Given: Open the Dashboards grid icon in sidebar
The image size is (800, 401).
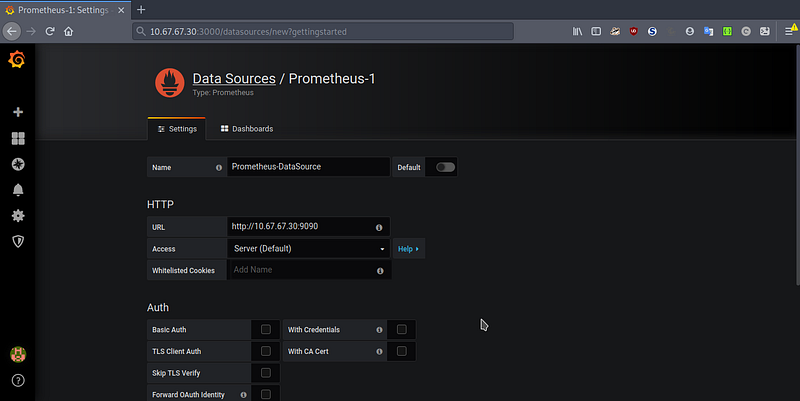Looking at the screenshot, I should pos(18,138).
